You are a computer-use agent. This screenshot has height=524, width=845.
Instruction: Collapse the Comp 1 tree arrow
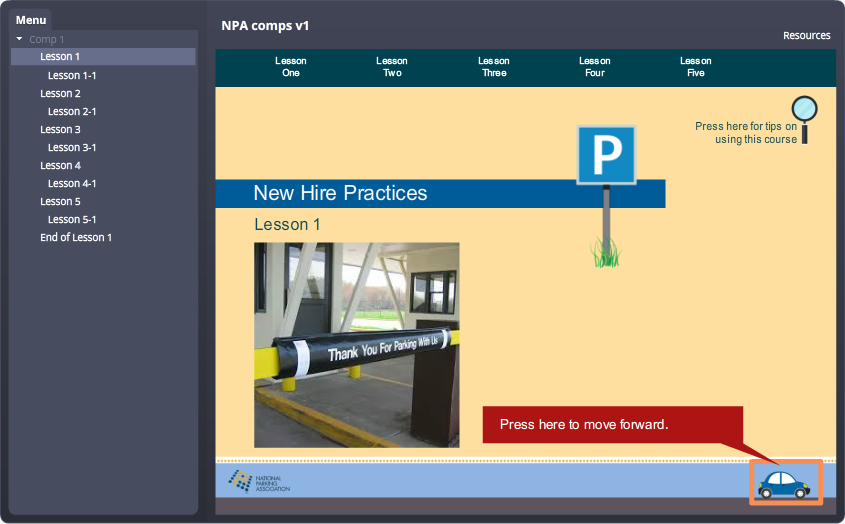[x=19, y=39]
